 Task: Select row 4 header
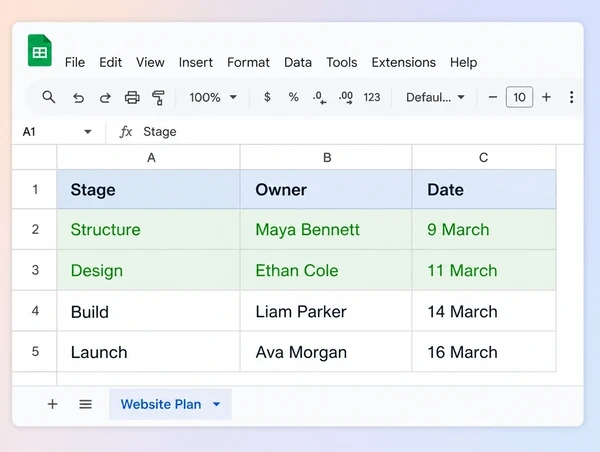click(x=34, y=311)
